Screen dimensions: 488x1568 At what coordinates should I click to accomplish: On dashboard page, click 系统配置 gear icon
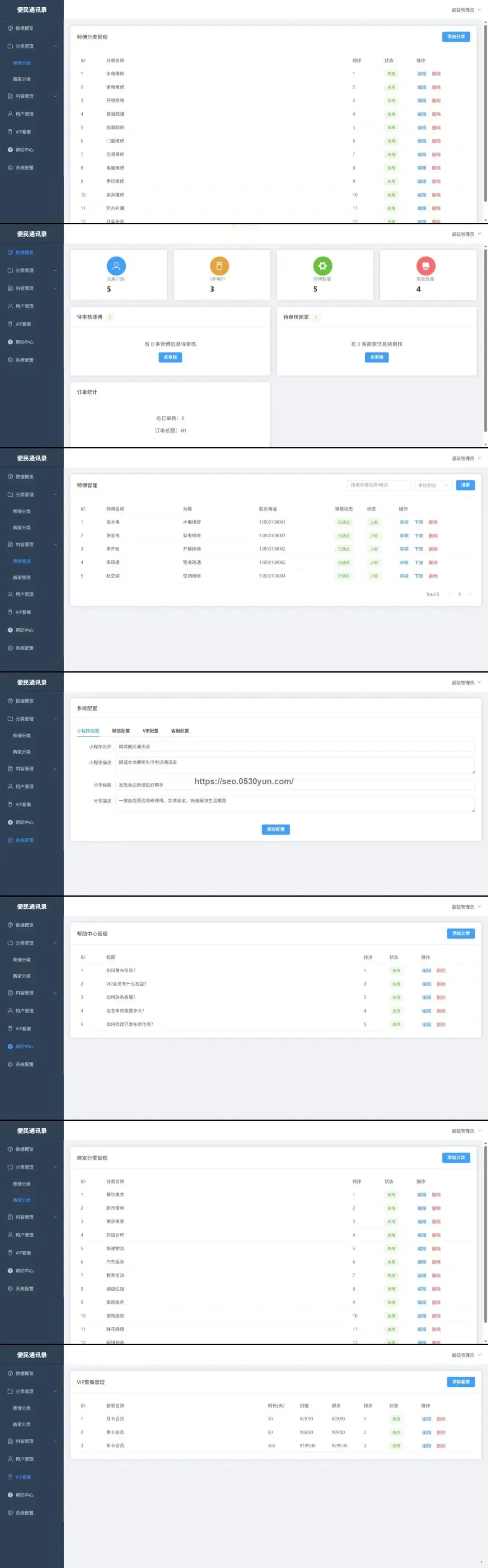[x=10, y=360]
